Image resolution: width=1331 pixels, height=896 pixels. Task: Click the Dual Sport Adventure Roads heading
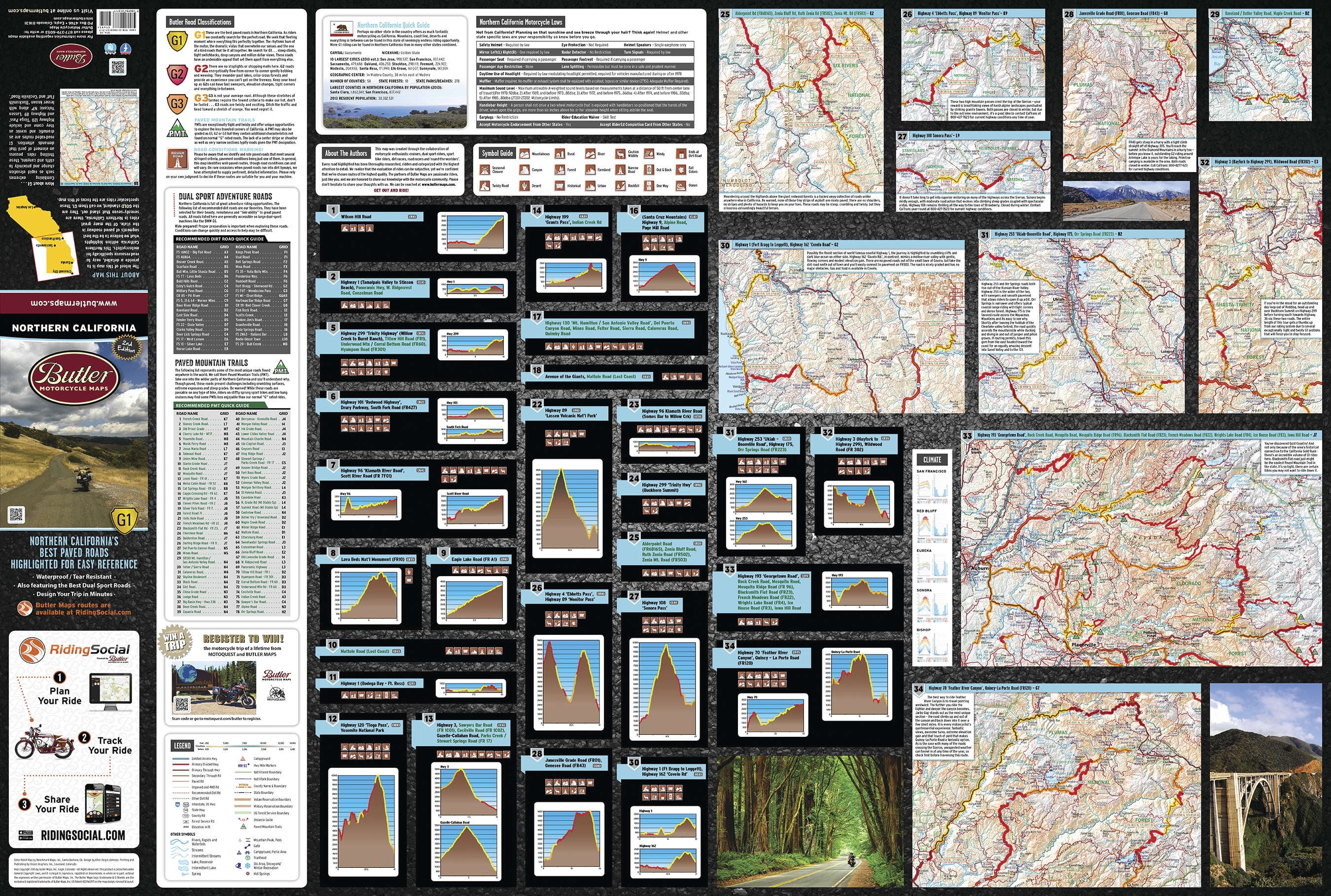click(x=225, y=196)
